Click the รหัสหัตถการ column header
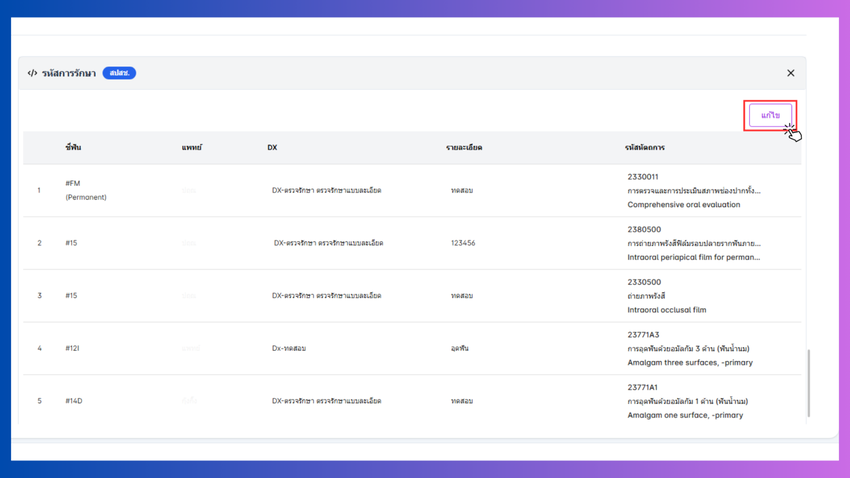 (x=645, y=147)
